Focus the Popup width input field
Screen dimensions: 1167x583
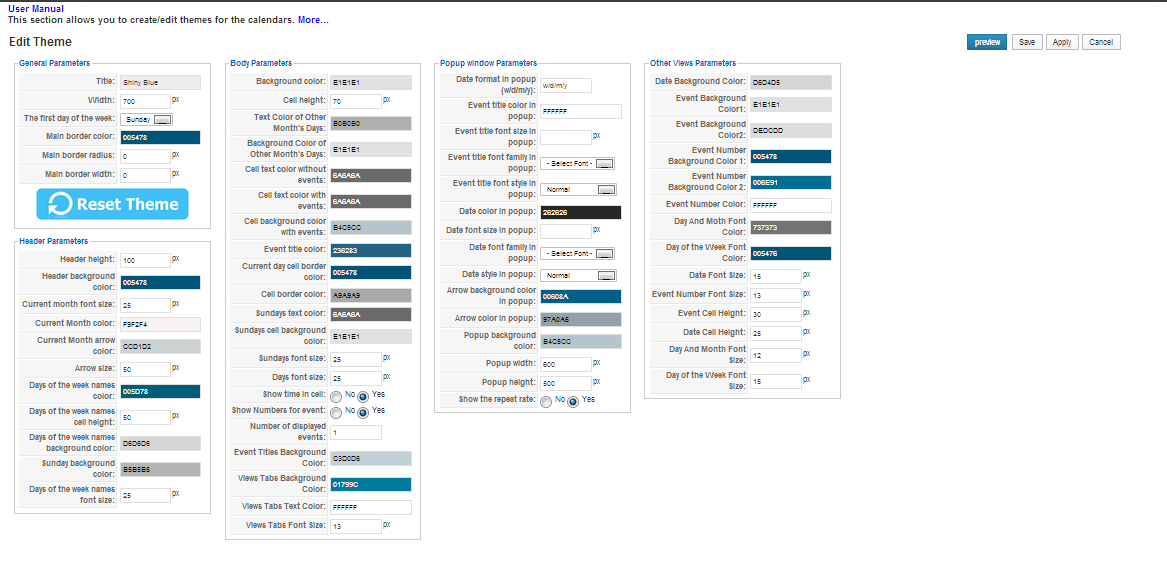(565, 364)
